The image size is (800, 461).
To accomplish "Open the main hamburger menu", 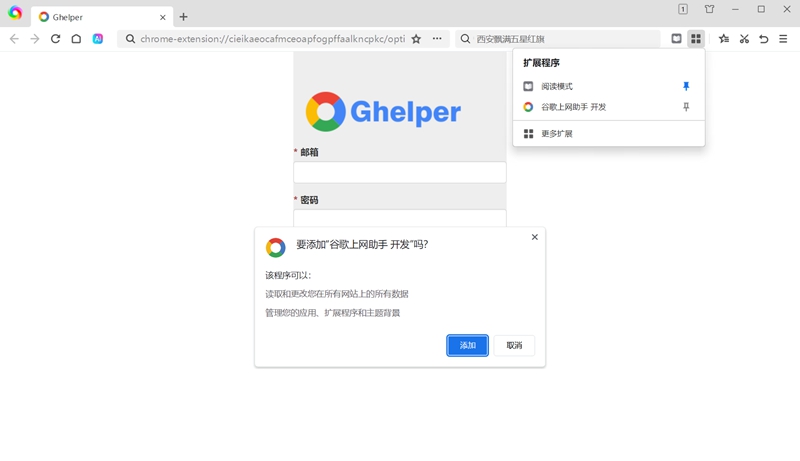I will pyautogui.click(x=783, y=39).
